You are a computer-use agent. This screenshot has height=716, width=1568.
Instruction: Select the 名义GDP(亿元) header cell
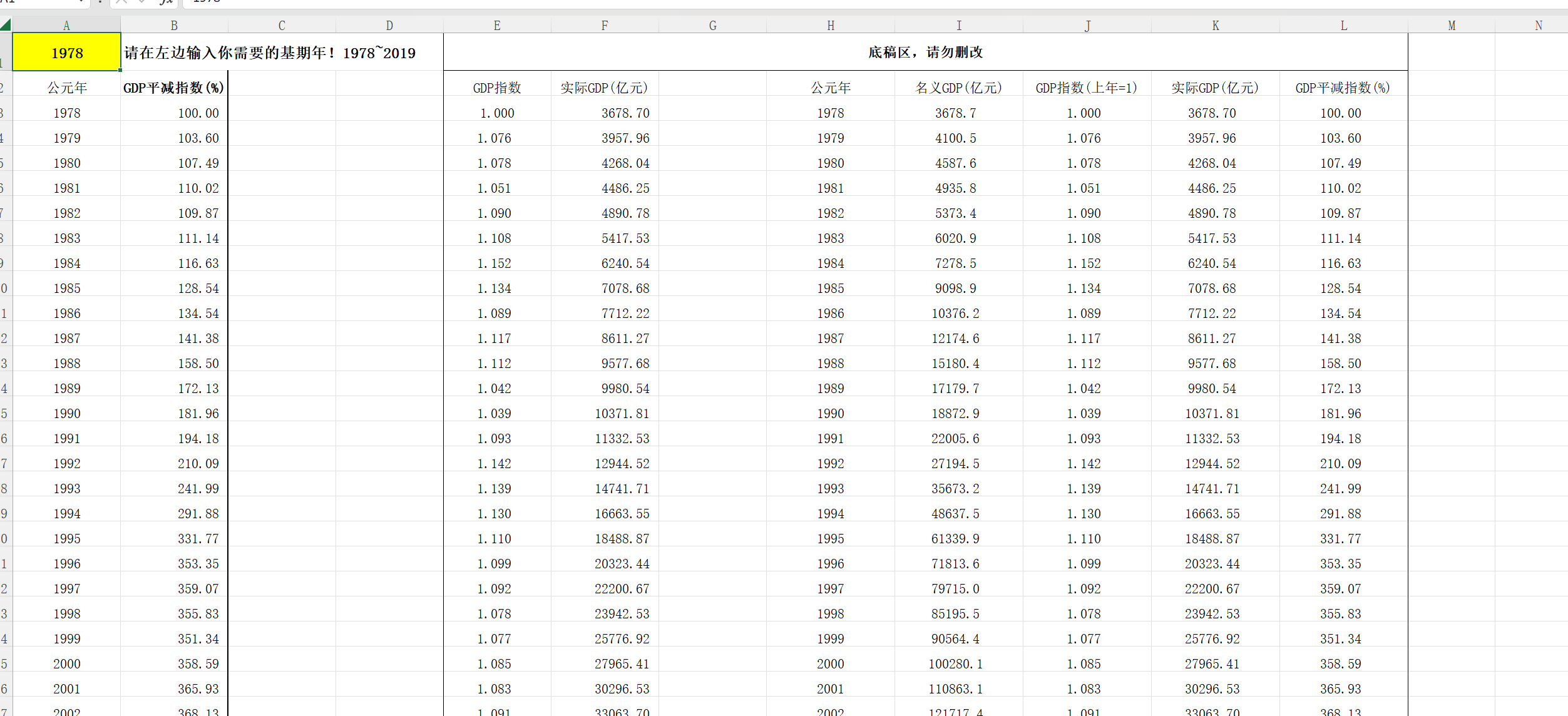[958, 88]
